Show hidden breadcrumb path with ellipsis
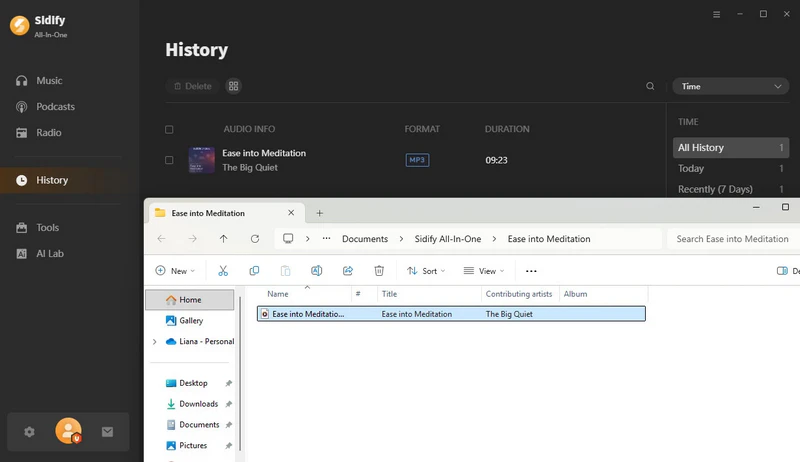800x462 pixels. (x=327, y=239)
